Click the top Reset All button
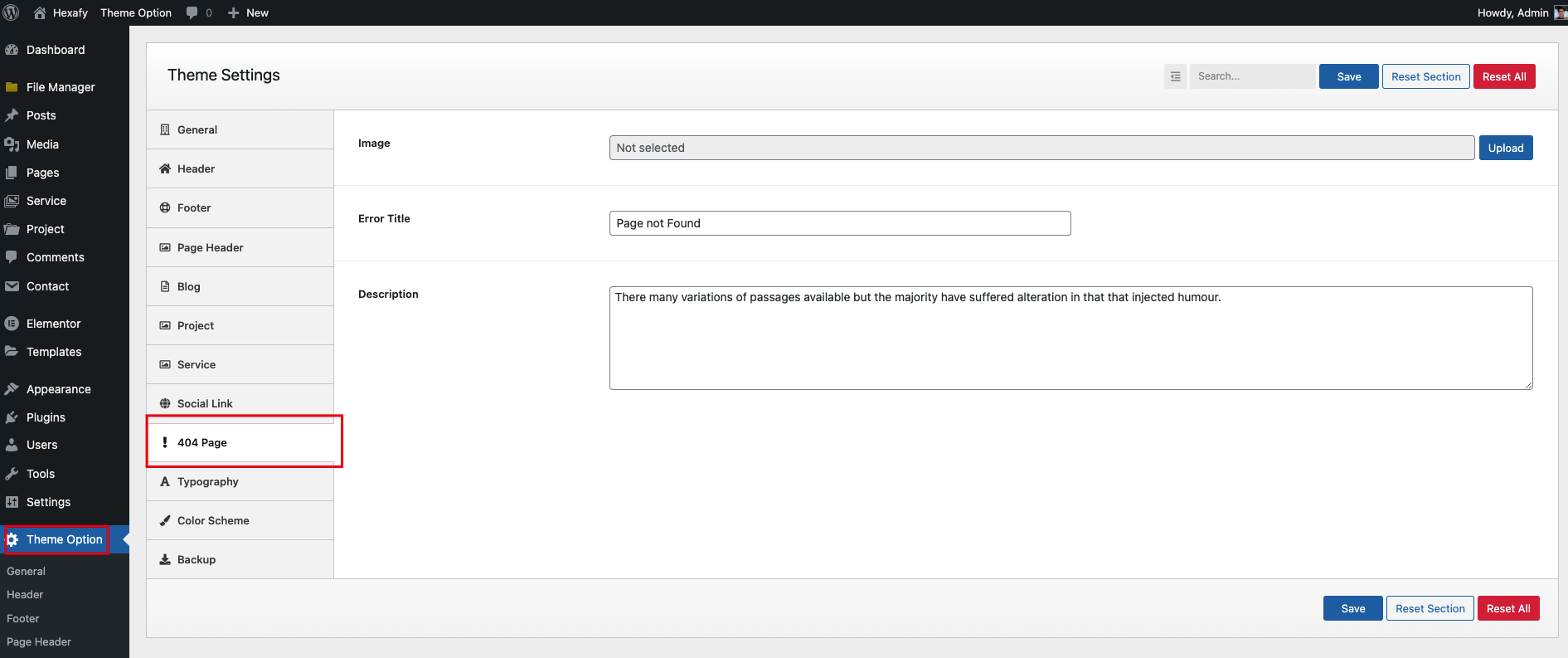Viewport: 1568px width, 658px height. point(1504,76)
